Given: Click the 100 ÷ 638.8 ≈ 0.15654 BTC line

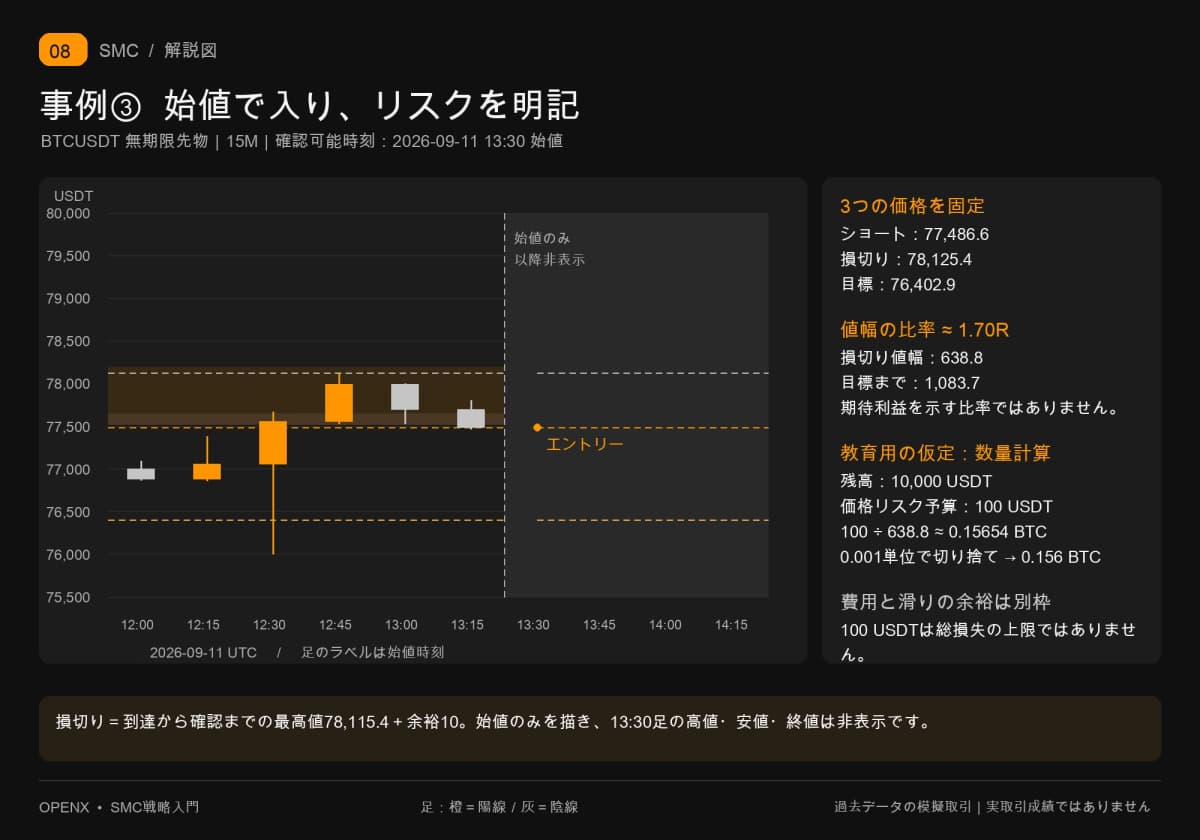Looking at the screenshot, I should [944, 532].
